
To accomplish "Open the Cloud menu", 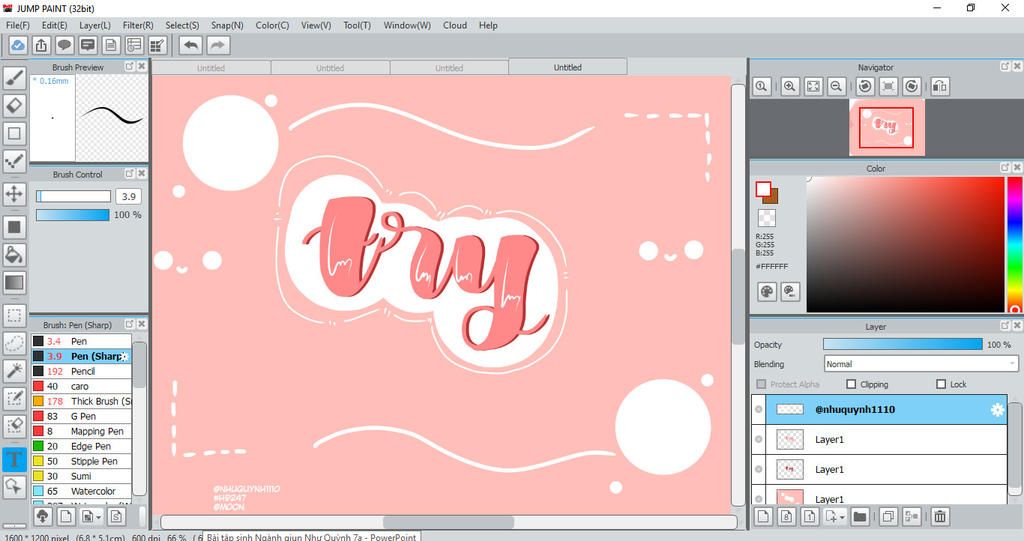I will pyautogui.click(x=455, y=25).
